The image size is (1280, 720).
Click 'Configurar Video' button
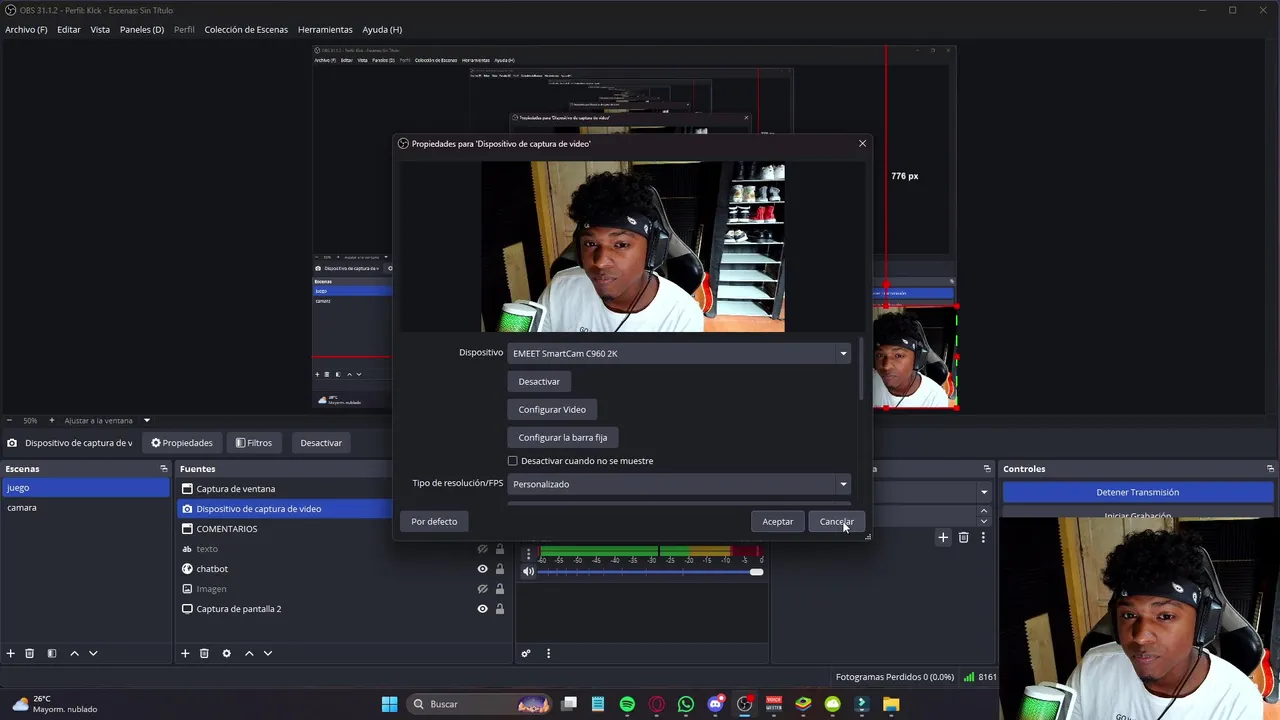pos(552,409)
